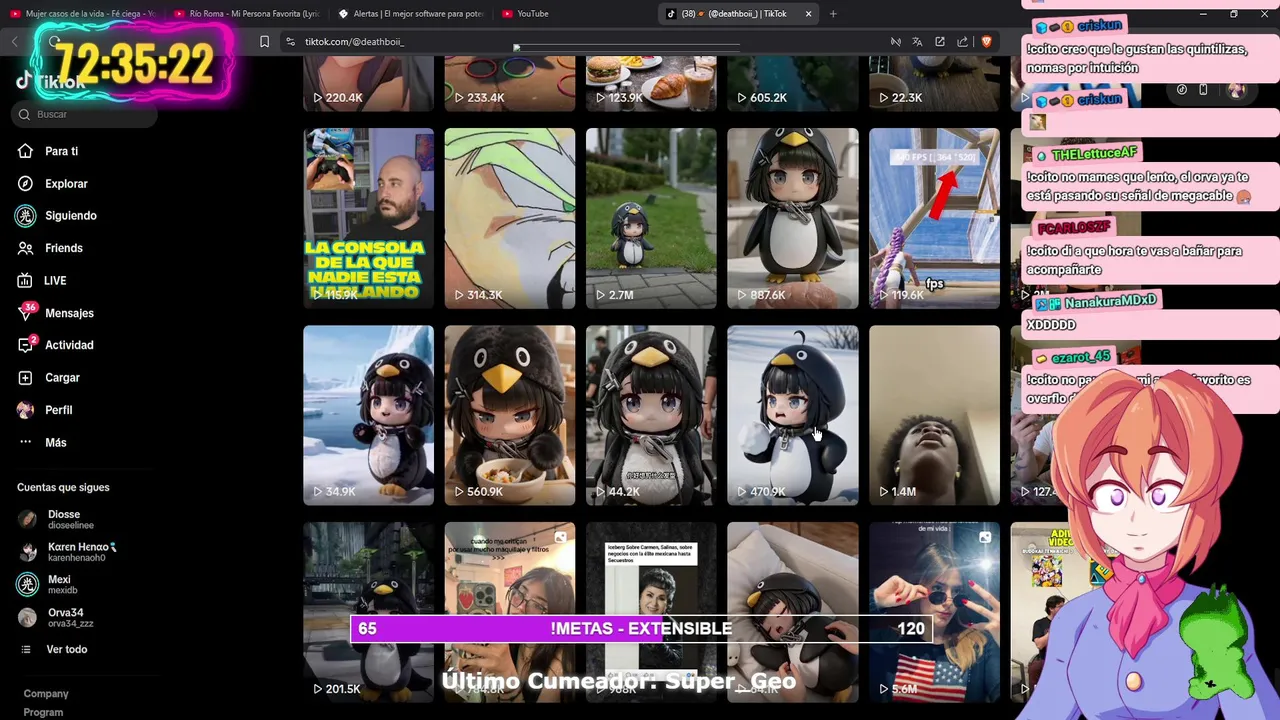This screenshot has width=1280, height=720.
Task: Click the share icon in address bar
Action: (x=962, y=41)
